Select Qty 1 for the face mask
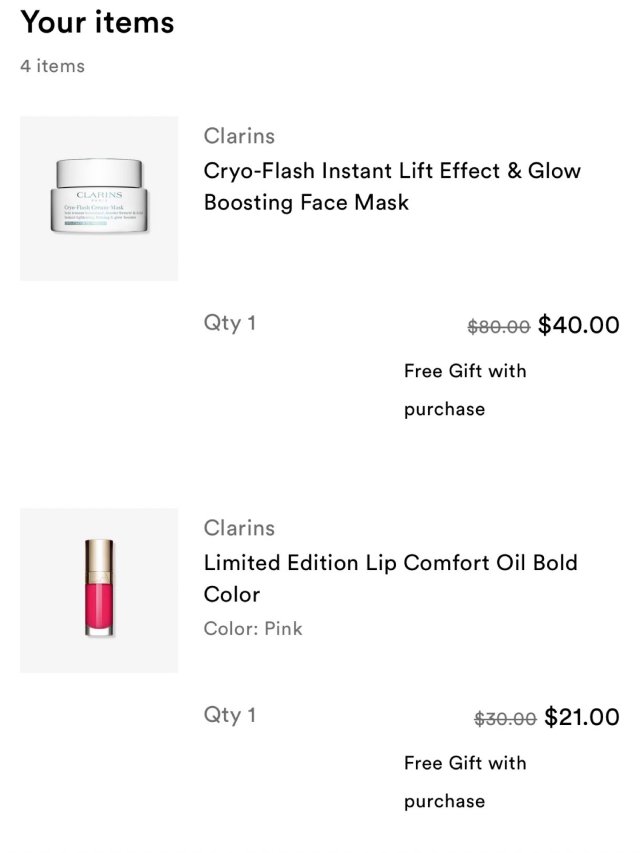 point(230,323)
